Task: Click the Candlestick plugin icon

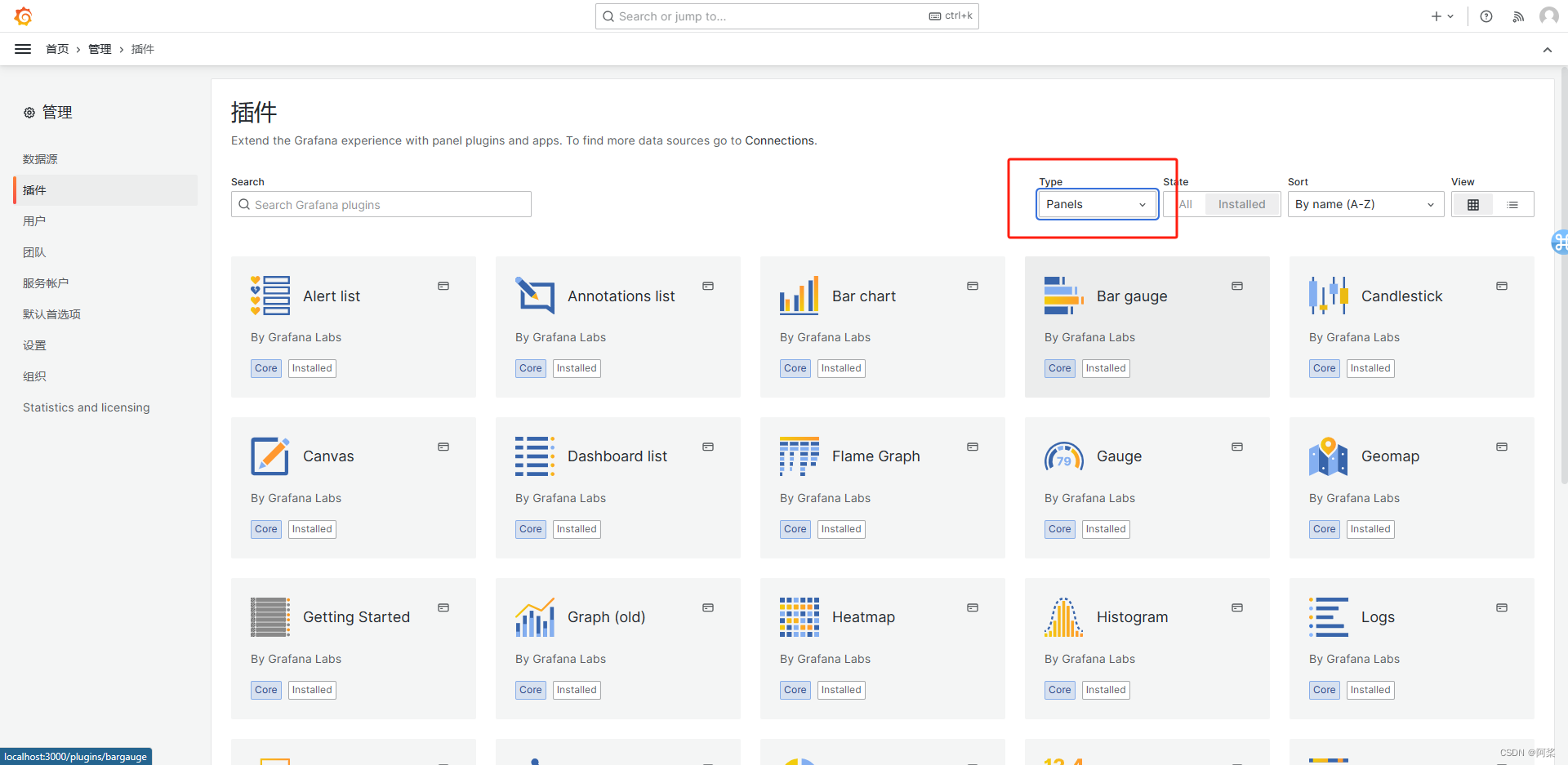Action: (x=1329, y=296)
